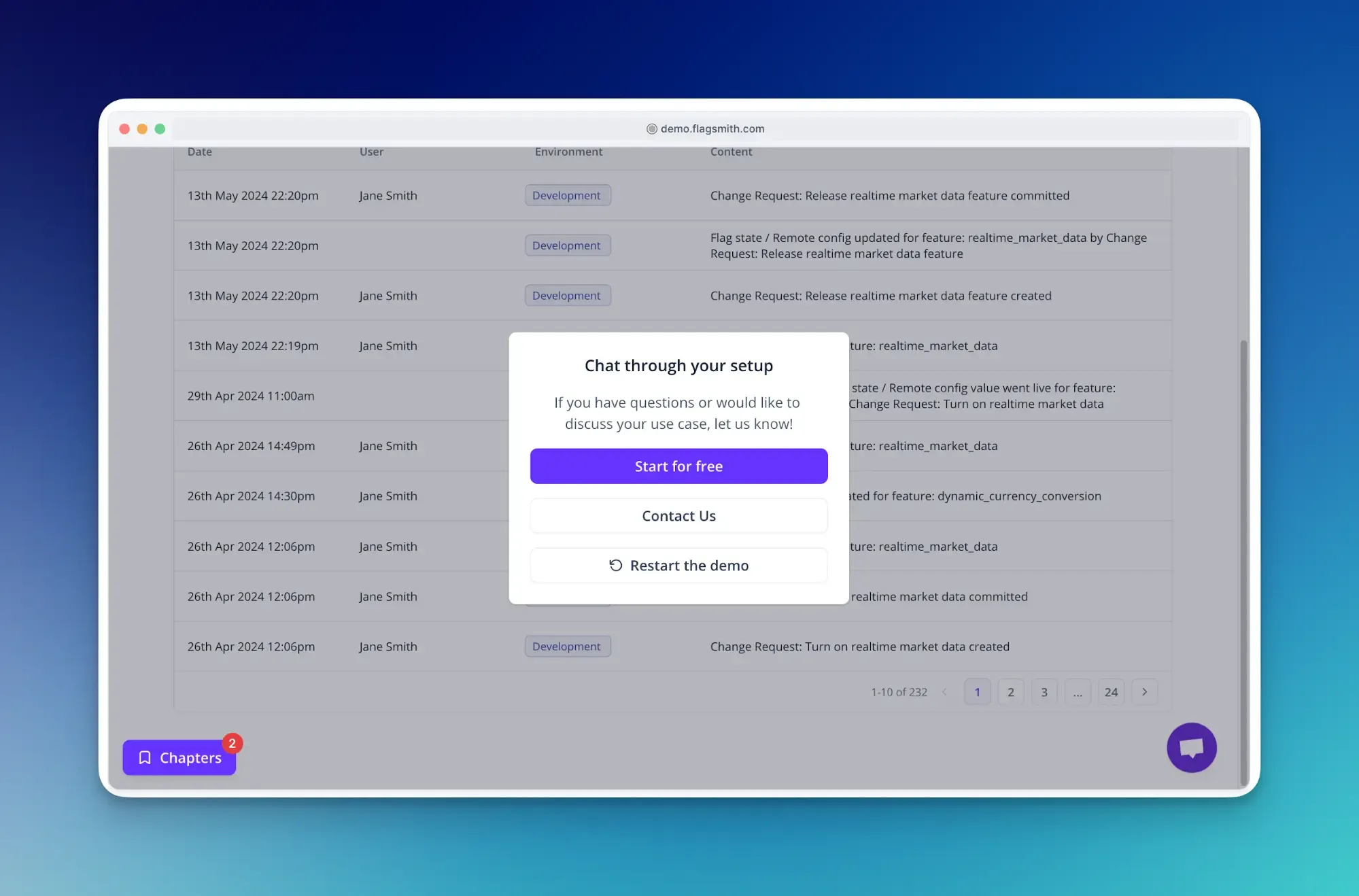Select page 2 in pagination
The image size is (1359, 896).
pyautogui.click(x=1010, y=692)
